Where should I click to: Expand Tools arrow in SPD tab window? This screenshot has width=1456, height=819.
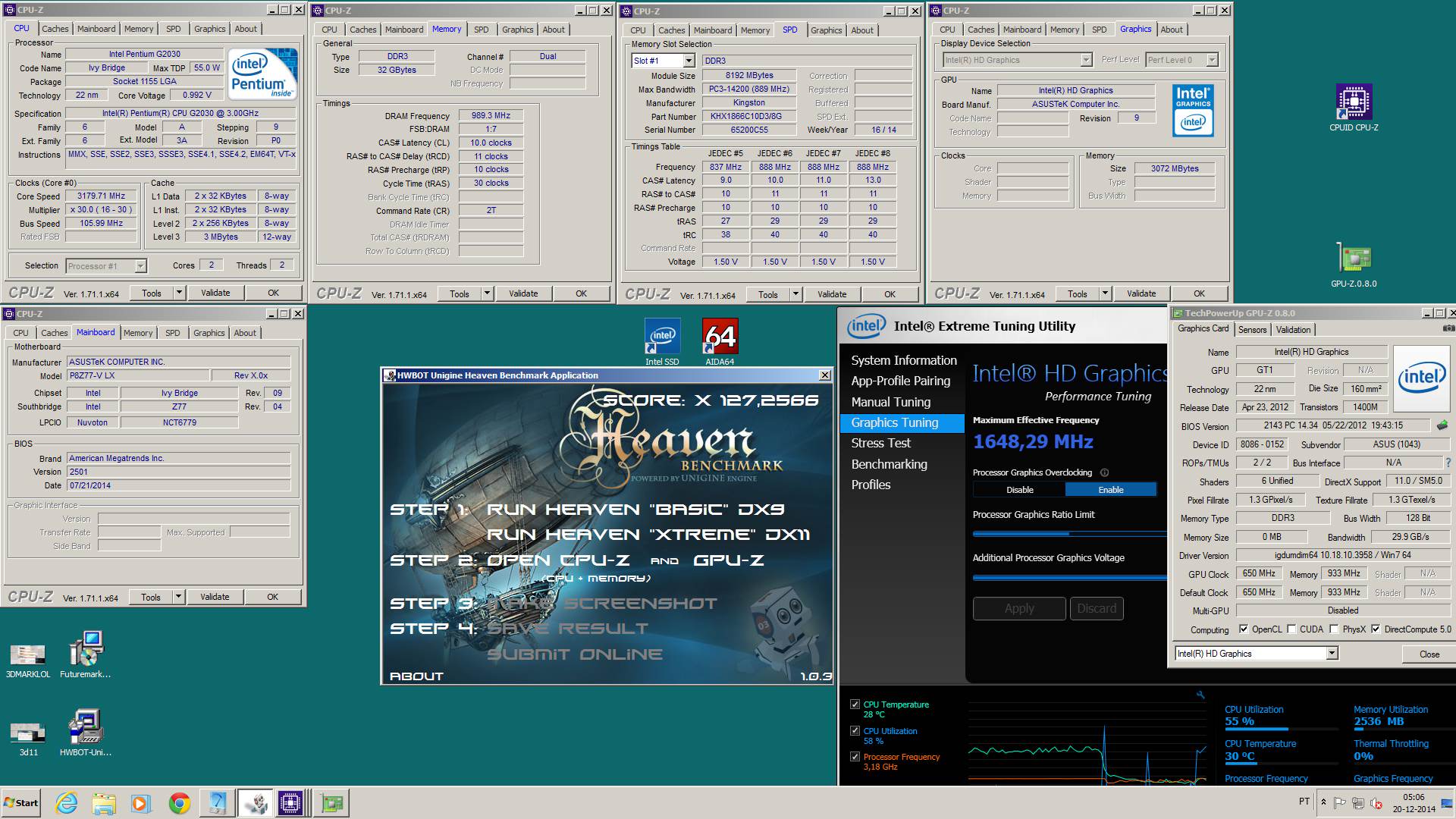(x=795, y=294)
